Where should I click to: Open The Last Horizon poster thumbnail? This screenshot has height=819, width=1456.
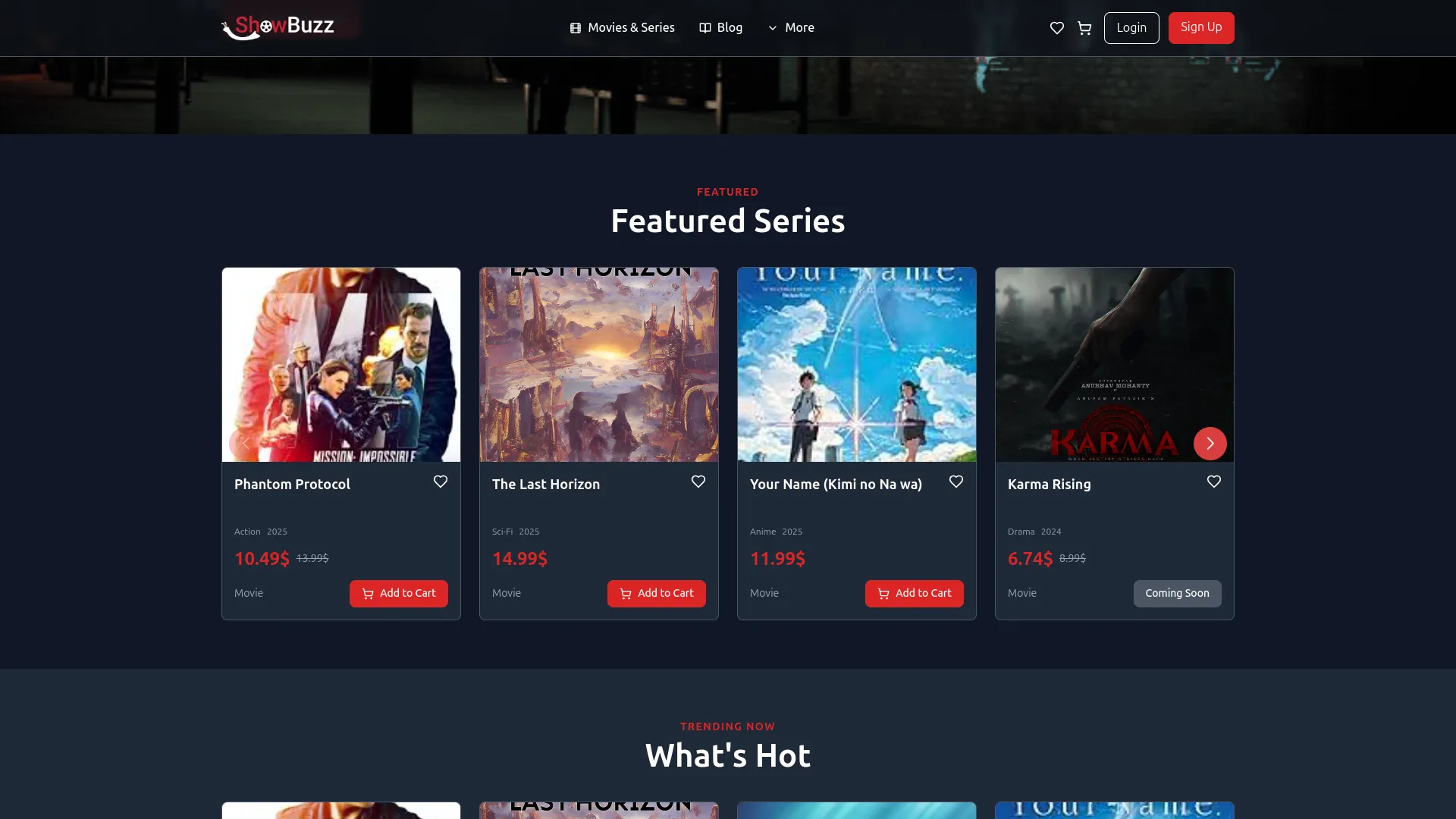pos(599,365)
